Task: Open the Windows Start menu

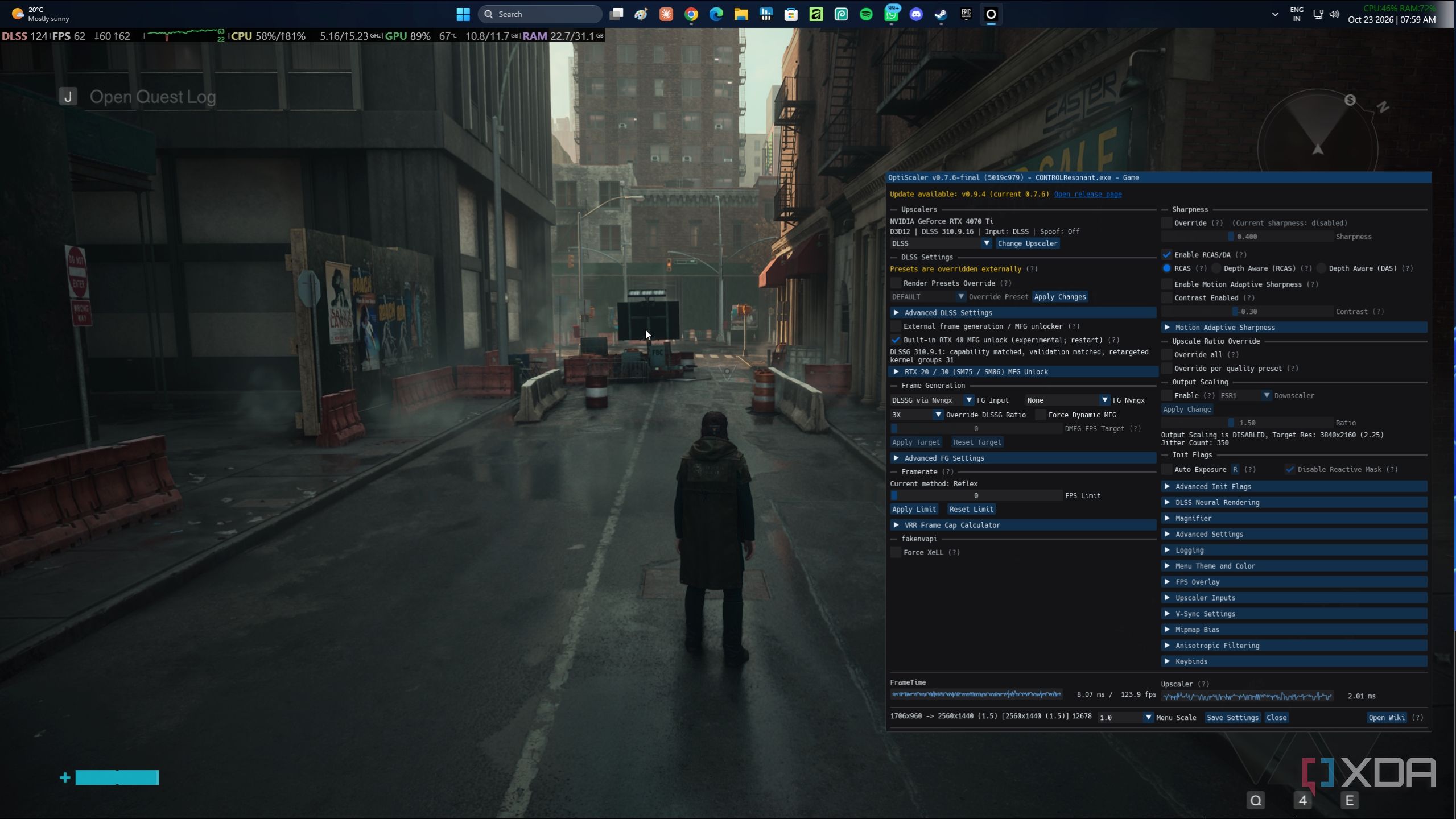Action: click(463, 14)
